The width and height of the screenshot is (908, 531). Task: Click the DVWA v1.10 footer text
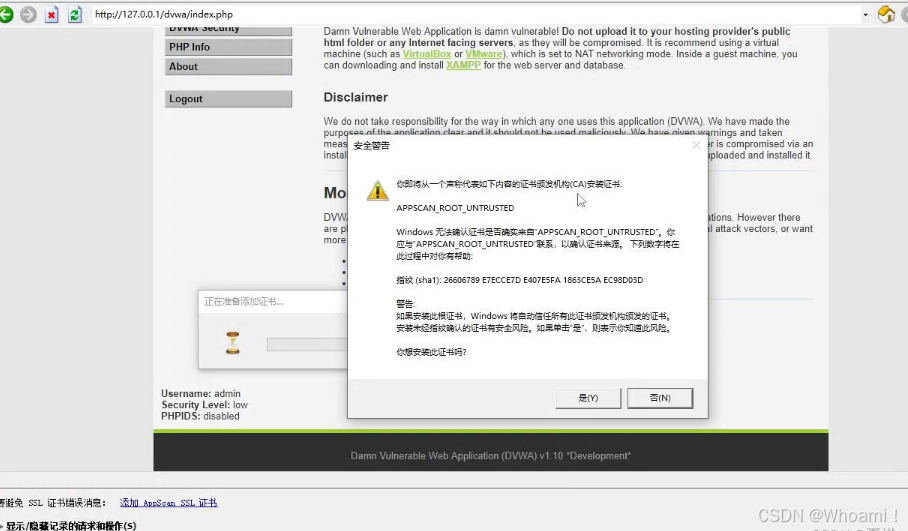[x=490, y=456]
